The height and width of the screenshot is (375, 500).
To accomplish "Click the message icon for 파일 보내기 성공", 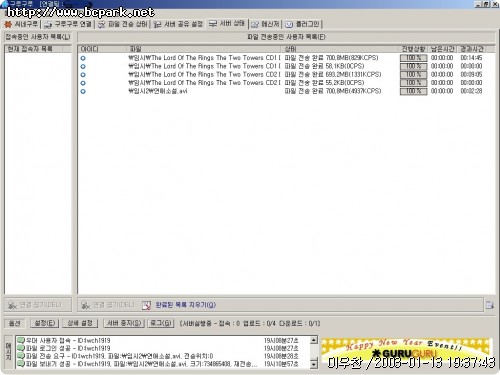I will pos(21,364).
